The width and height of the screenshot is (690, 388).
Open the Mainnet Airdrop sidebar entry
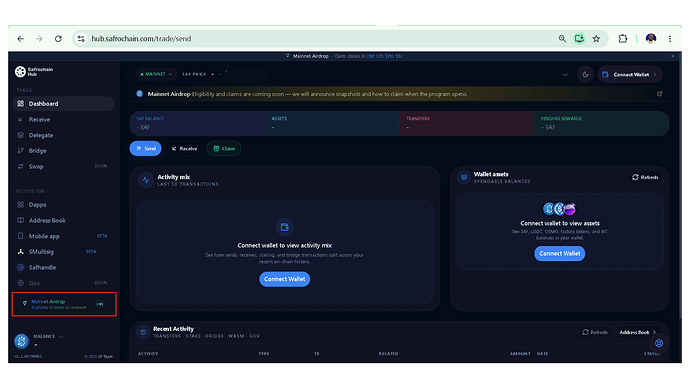[64, 304]
